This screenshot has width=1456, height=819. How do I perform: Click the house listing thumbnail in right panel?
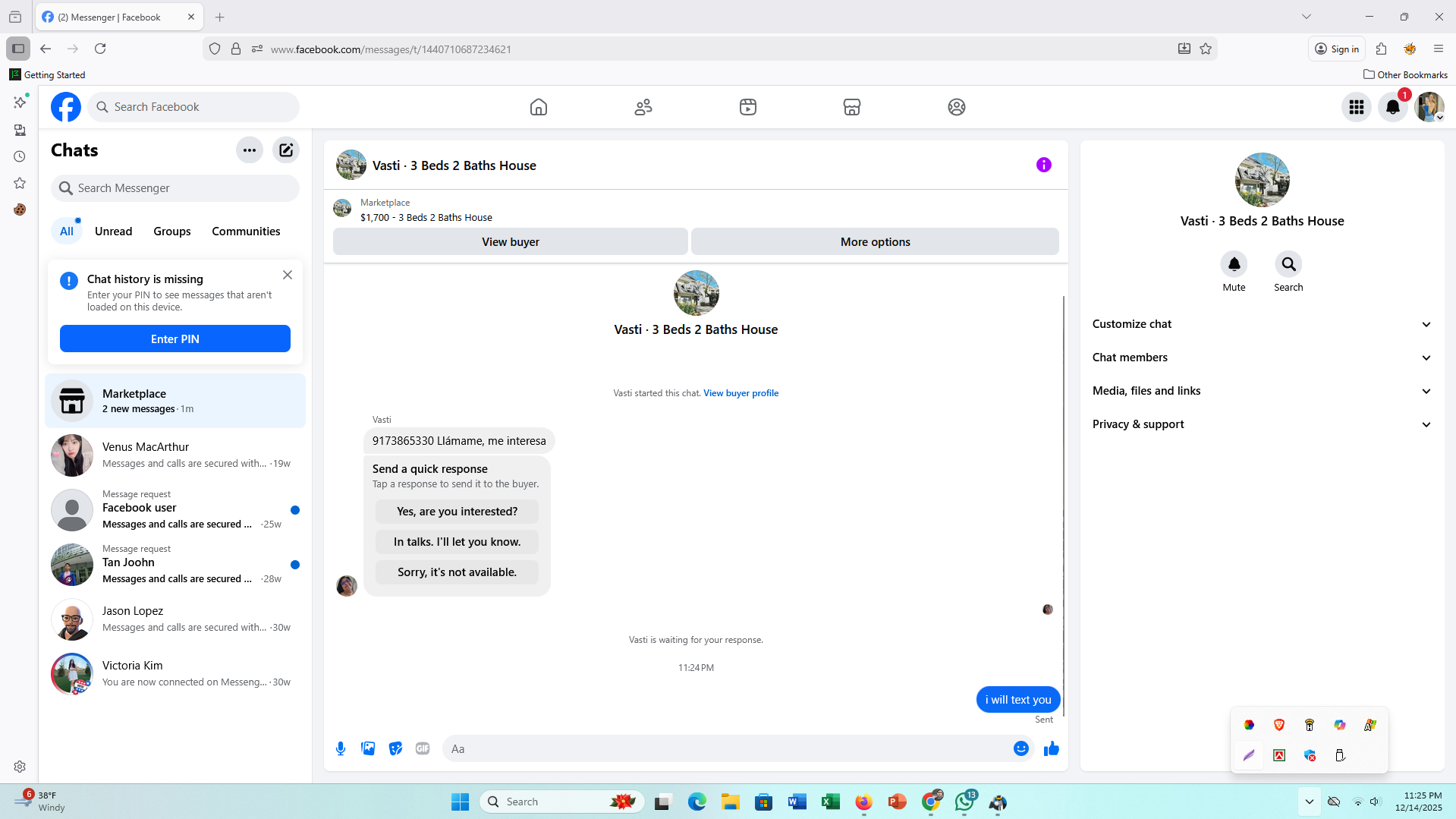[x=1263, y=180]
